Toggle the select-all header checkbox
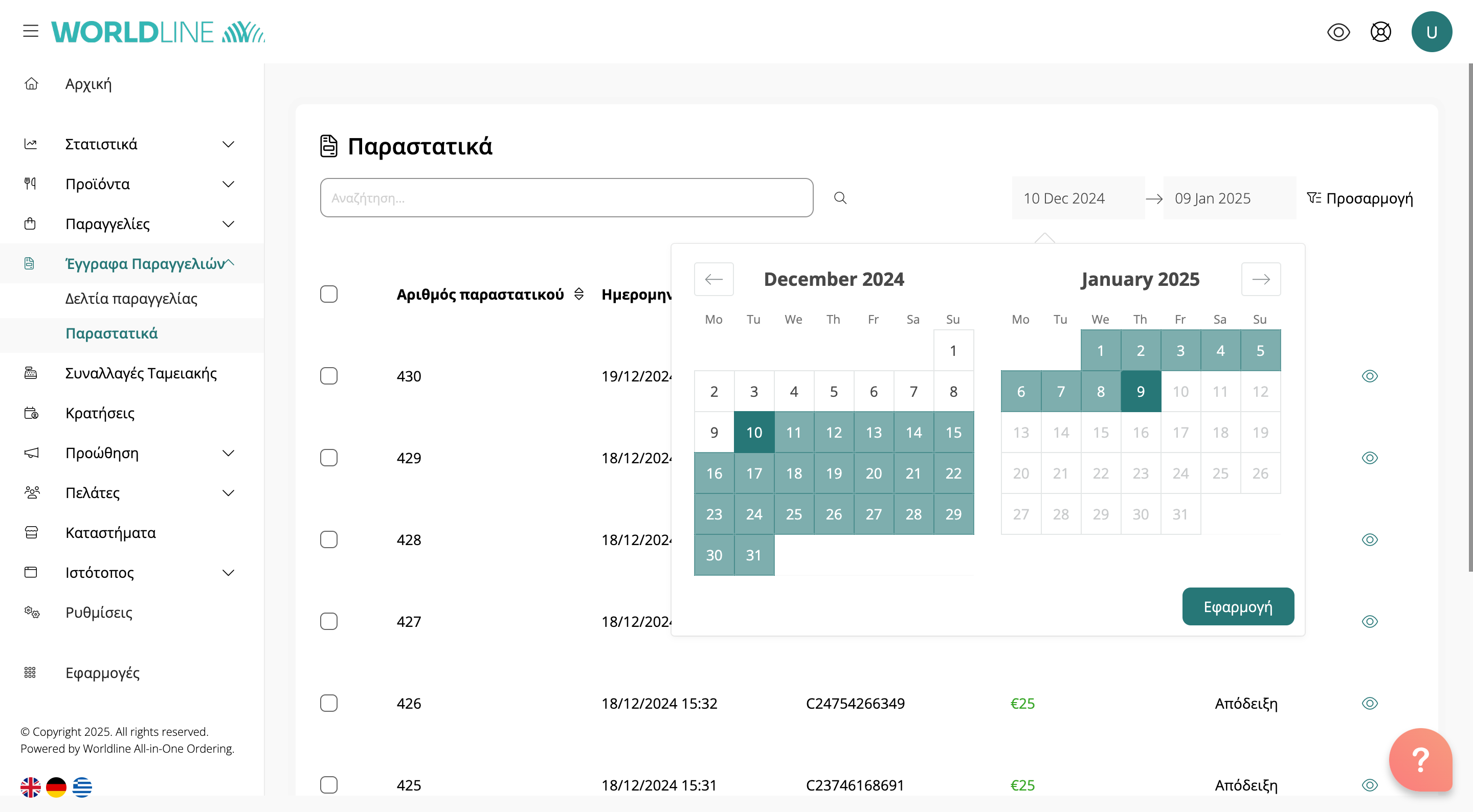Image resolution: width=1473 pixels, height=812 pixels. point(329,294)
